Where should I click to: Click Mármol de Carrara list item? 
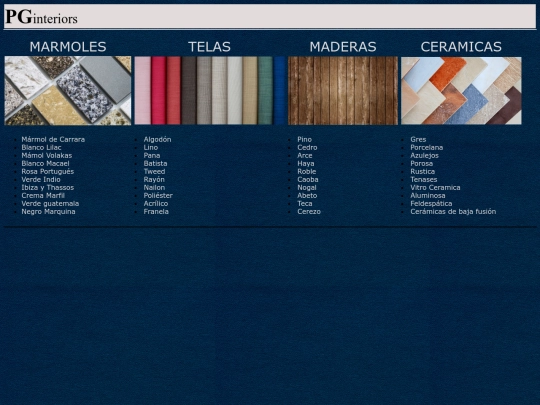[53, 139]
